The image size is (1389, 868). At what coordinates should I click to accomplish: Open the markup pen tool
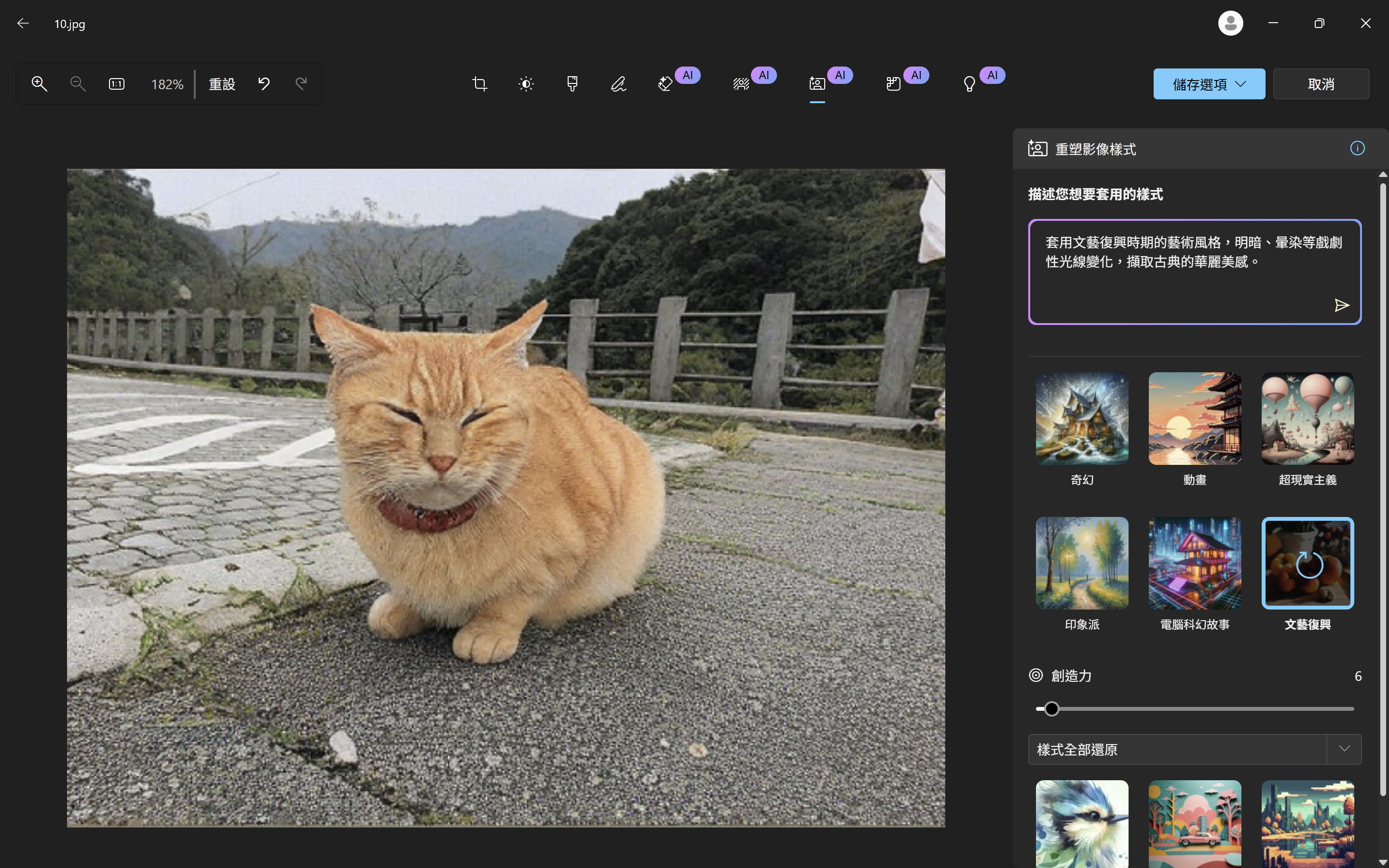point(618,84)
